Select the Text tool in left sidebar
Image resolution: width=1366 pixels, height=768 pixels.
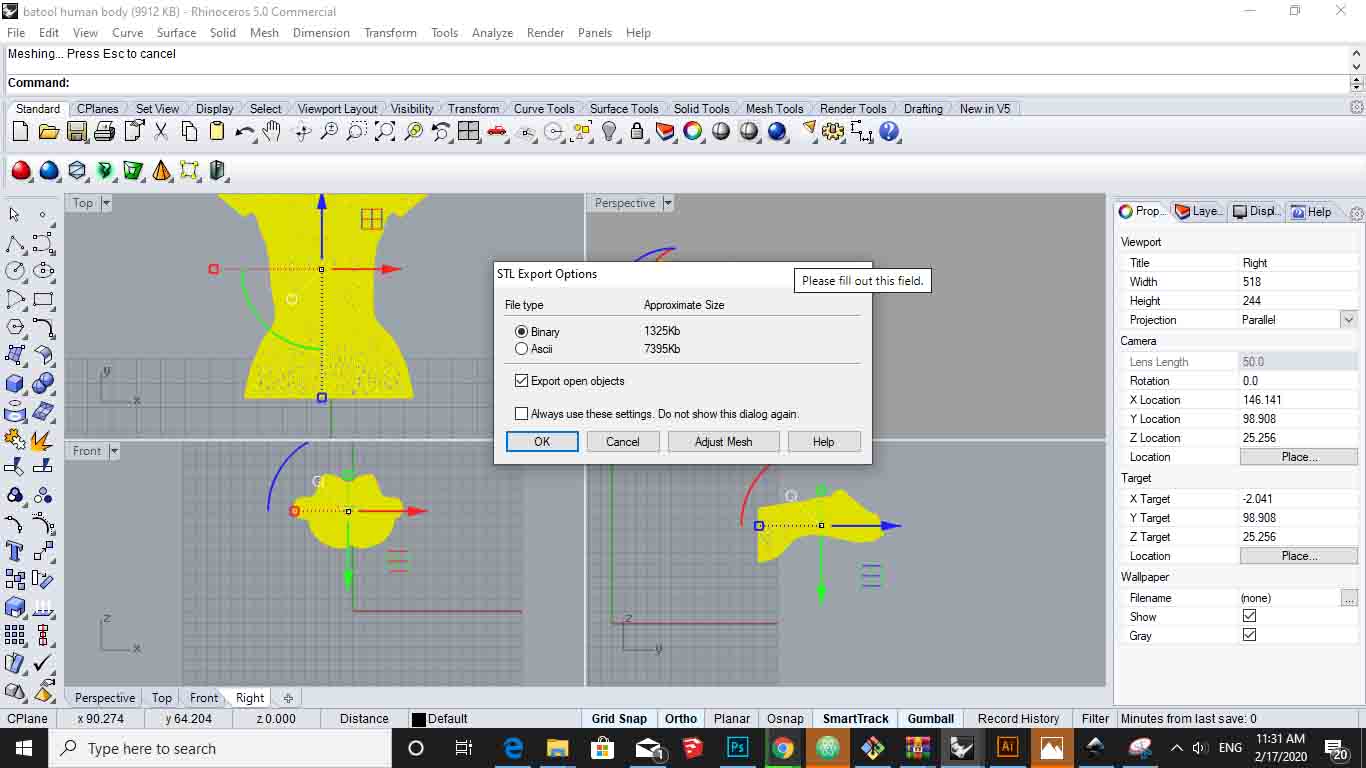pos(14,550)
